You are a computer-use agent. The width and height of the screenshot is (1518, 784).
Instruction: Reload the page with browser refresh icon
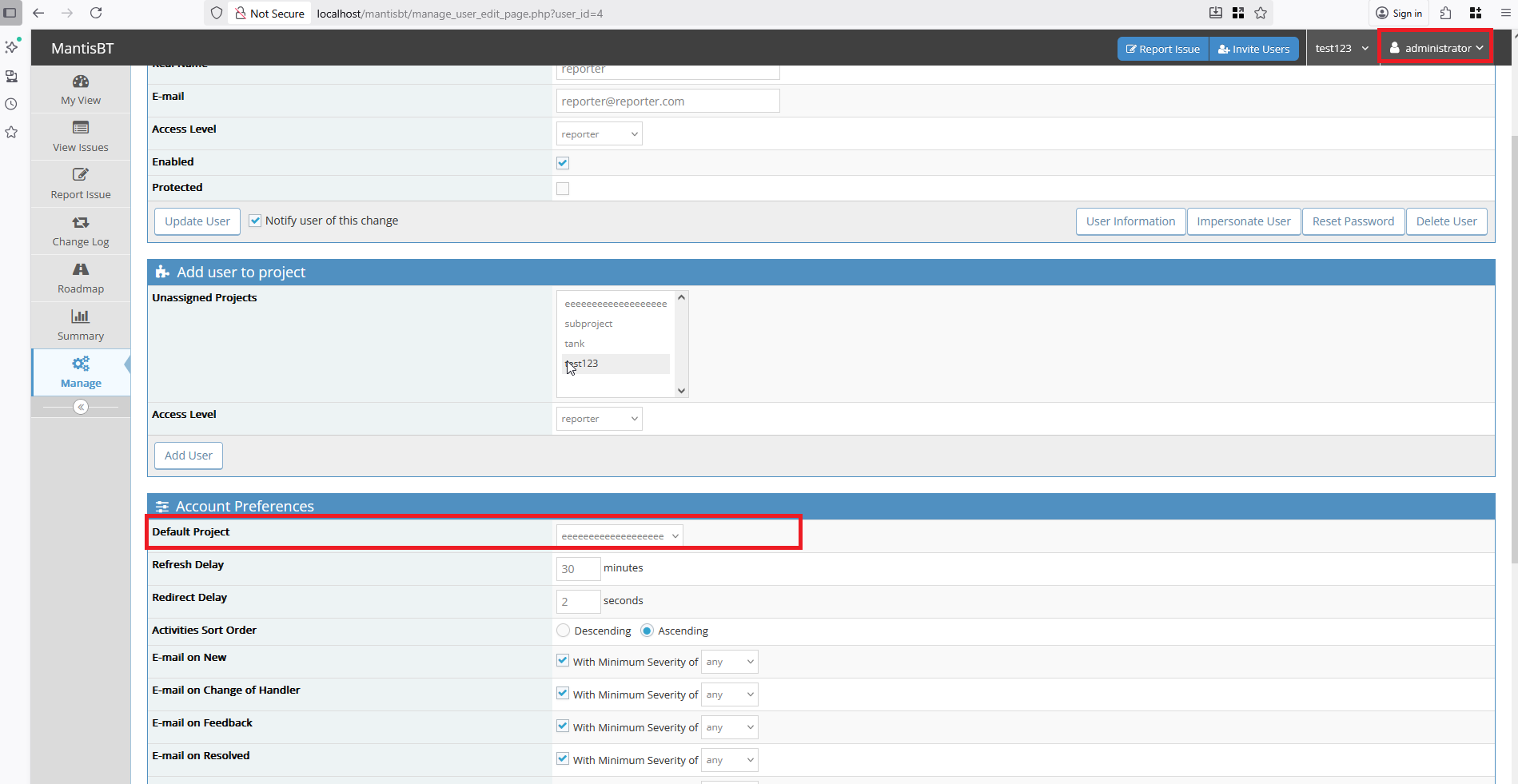pyautogui.click(x=96, y=13)
